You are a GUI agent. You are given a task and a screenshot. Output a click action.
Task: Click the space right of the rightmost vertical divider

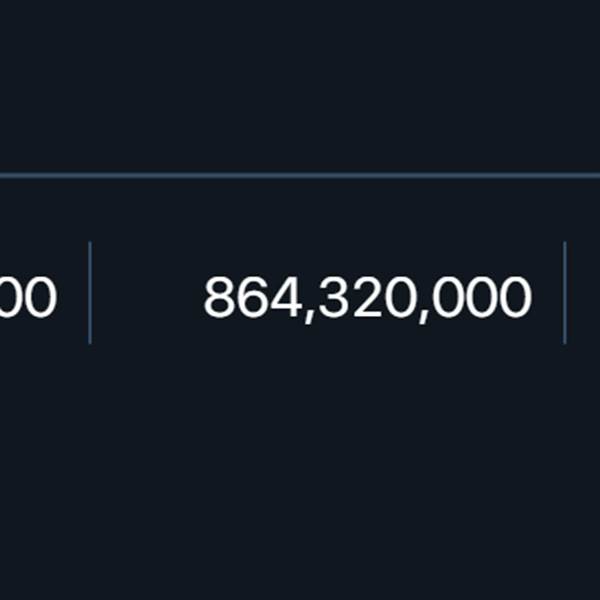pos(584,293)
